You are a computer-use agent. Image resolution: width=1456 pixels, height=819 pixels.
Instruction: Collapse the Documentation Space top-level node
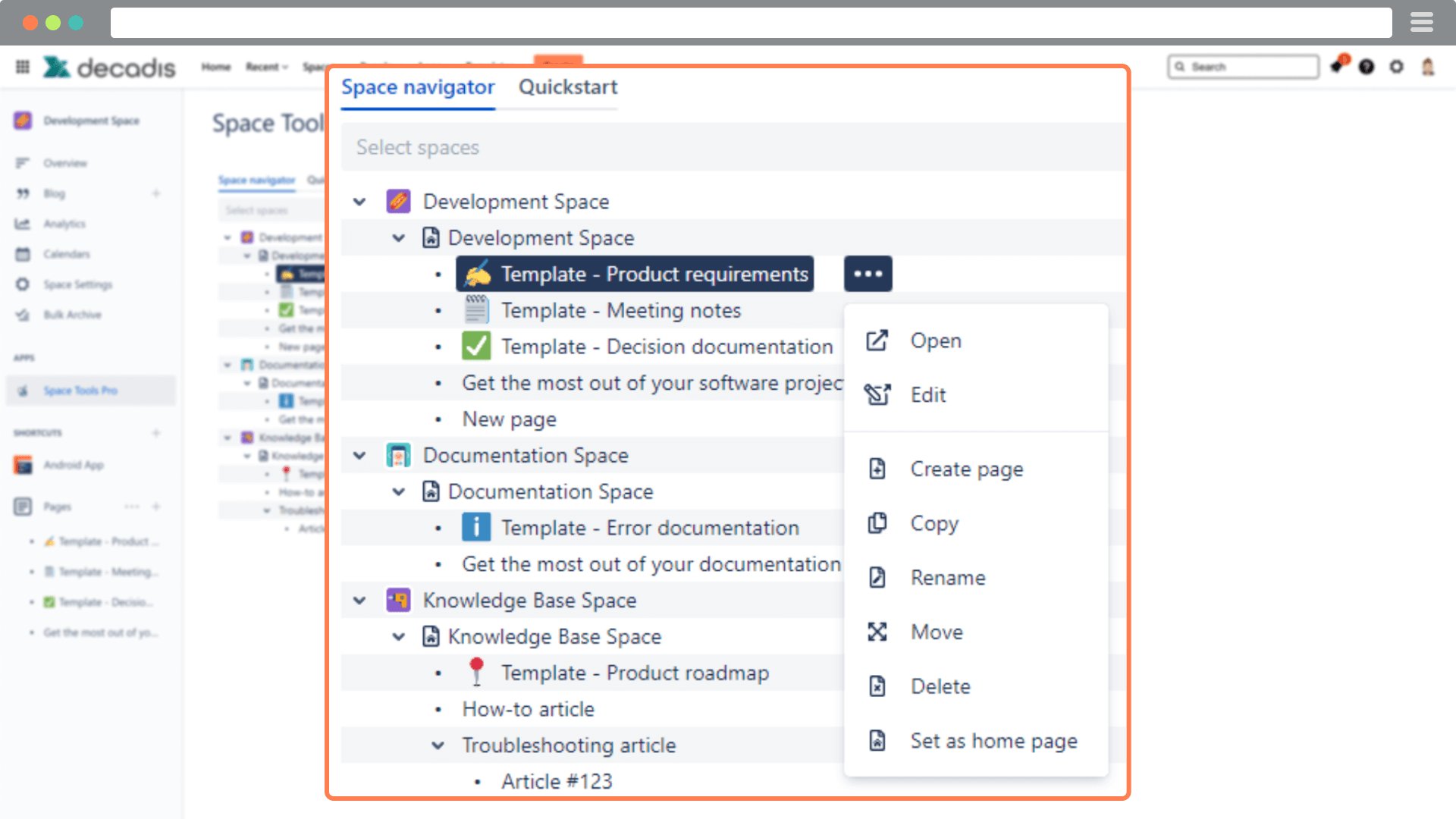(x=359, y=455)
